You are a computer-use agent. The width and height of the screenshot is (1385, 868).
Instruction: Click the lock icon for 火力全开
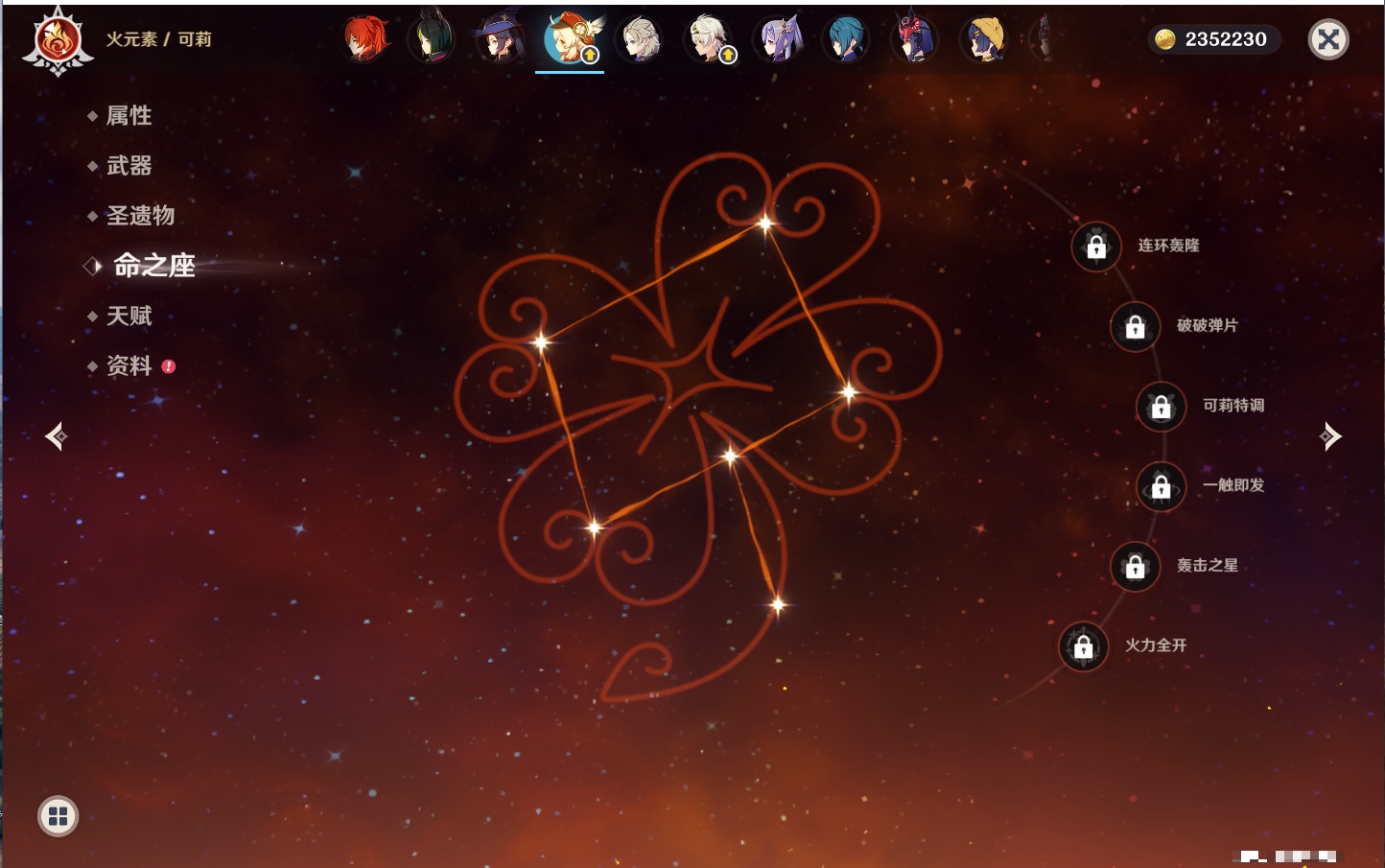[x=1083, y=647]
